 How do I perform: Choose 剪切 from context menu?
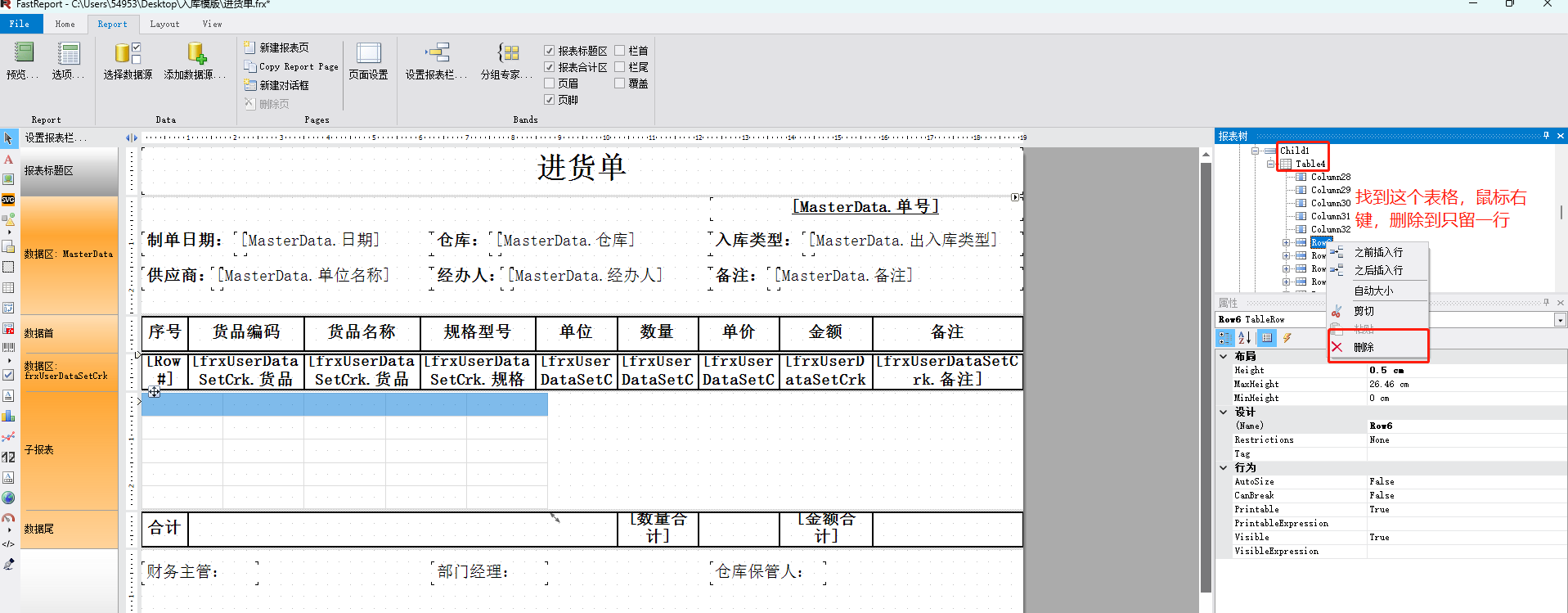click(1377, 311)
